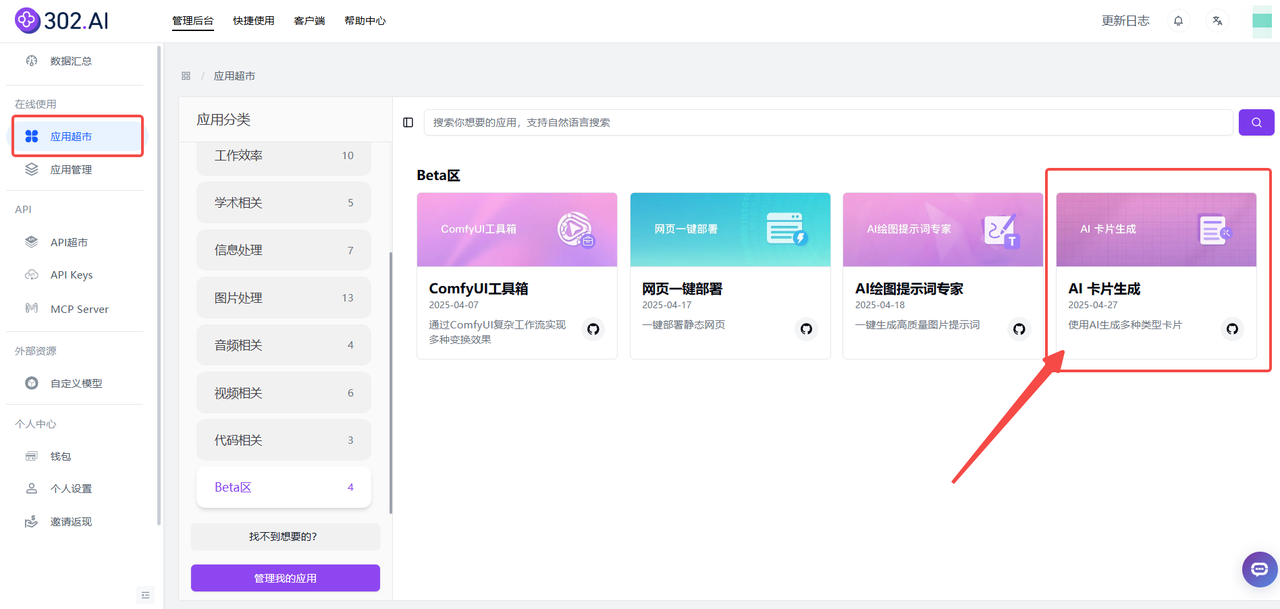Open the chat support bubble
Viewport: 1280px width, 609px height.
click(x=1260, y=569)
